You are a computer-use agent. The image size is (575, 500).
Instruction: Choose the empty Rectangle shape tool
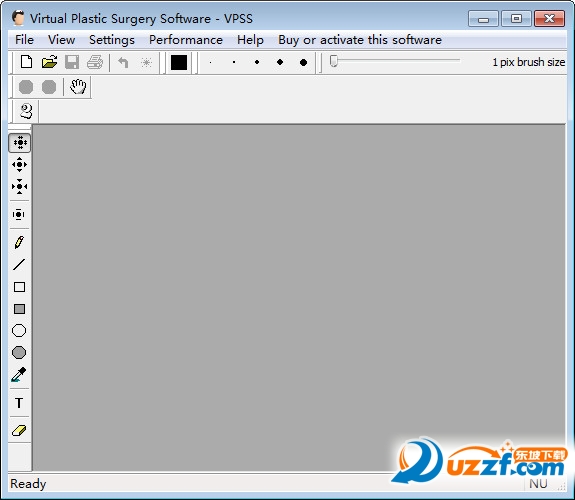[x=19, y=287]
